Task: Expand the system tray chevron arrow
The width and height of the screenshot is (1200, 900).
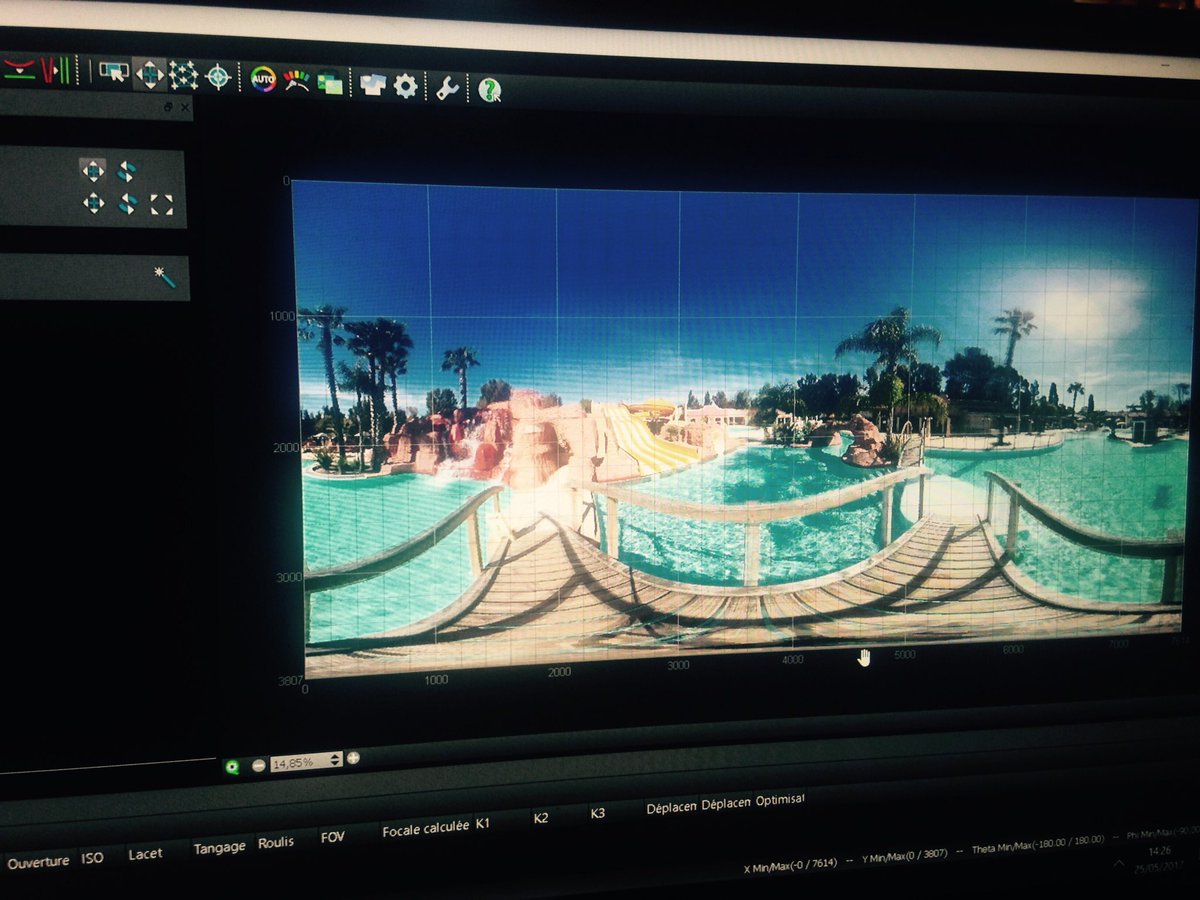Action: tap(1121, 863)
